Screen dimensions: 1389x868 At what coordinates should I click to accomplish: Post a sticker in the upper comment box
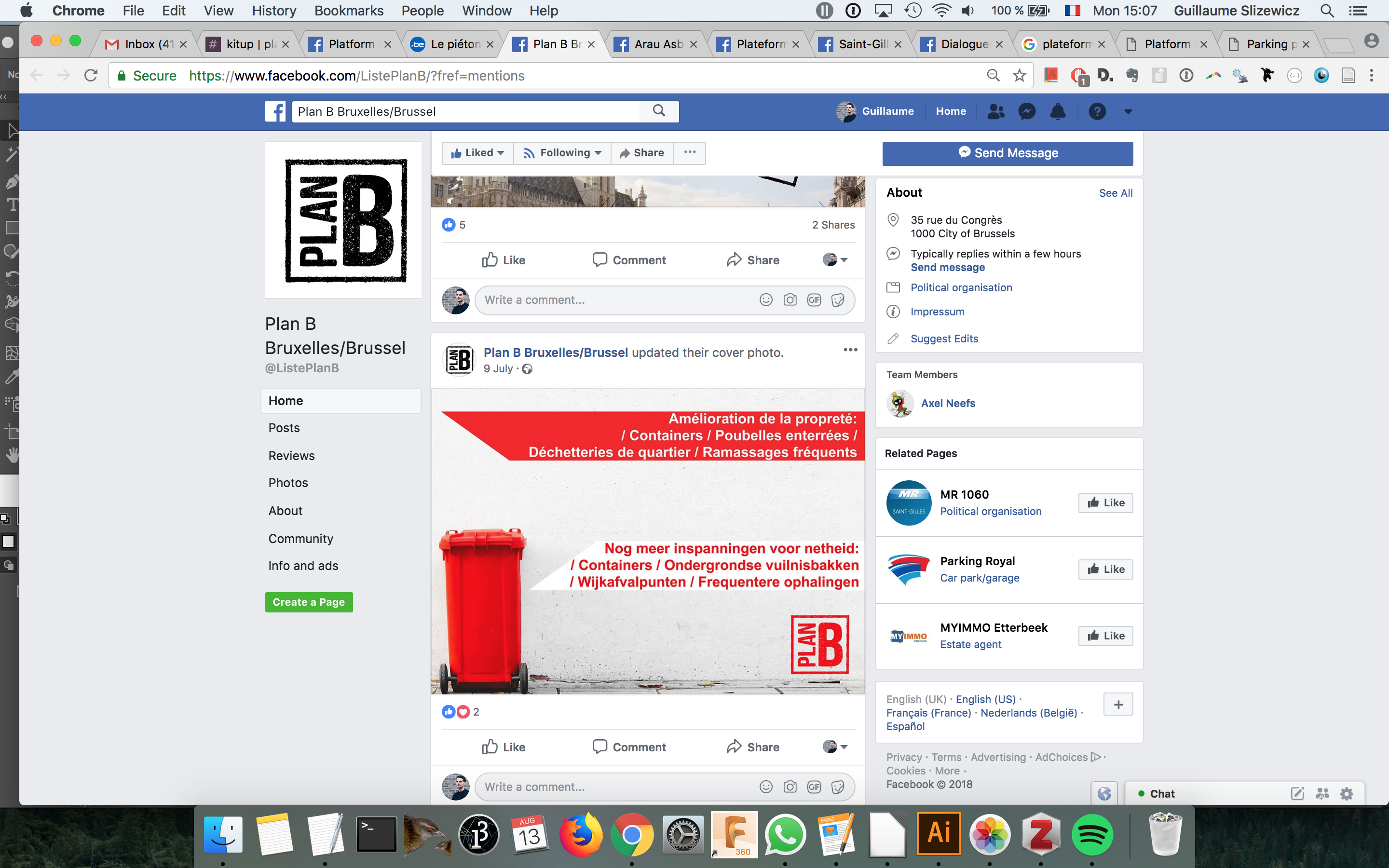pyautogui.click(x=837, y=299)
